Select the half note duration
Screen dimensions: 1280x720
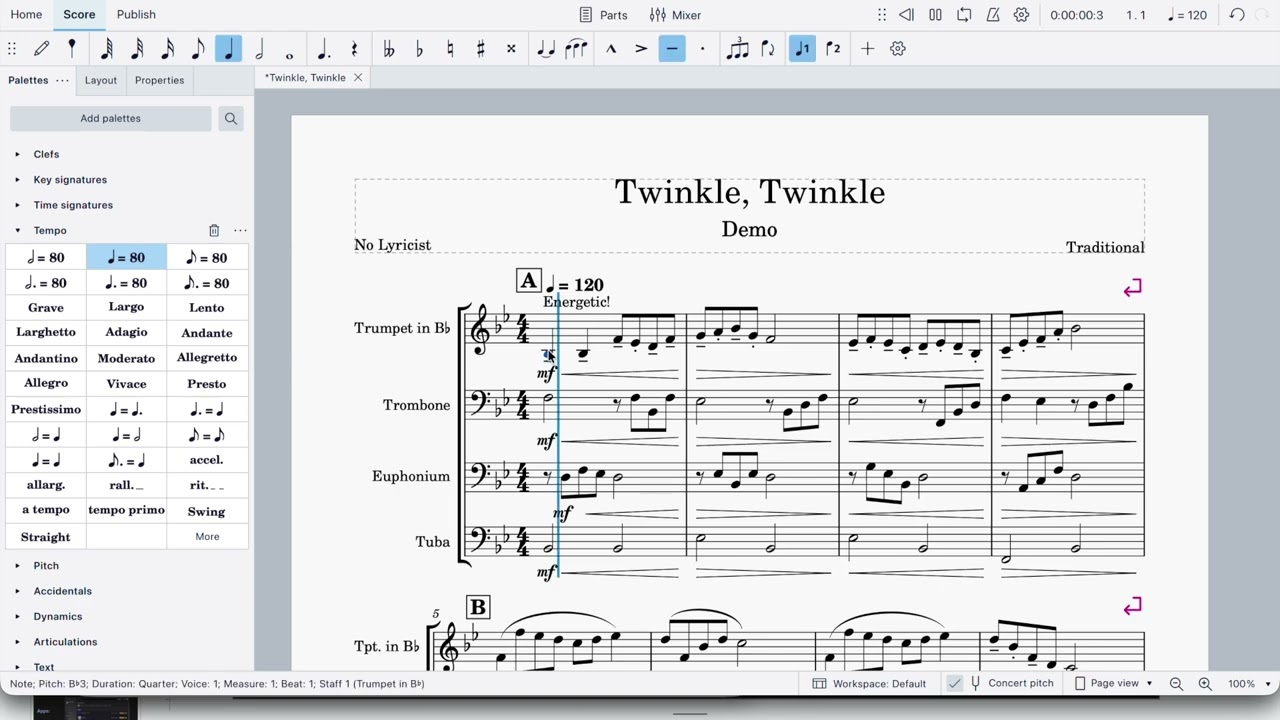click(x=259, y=48)
